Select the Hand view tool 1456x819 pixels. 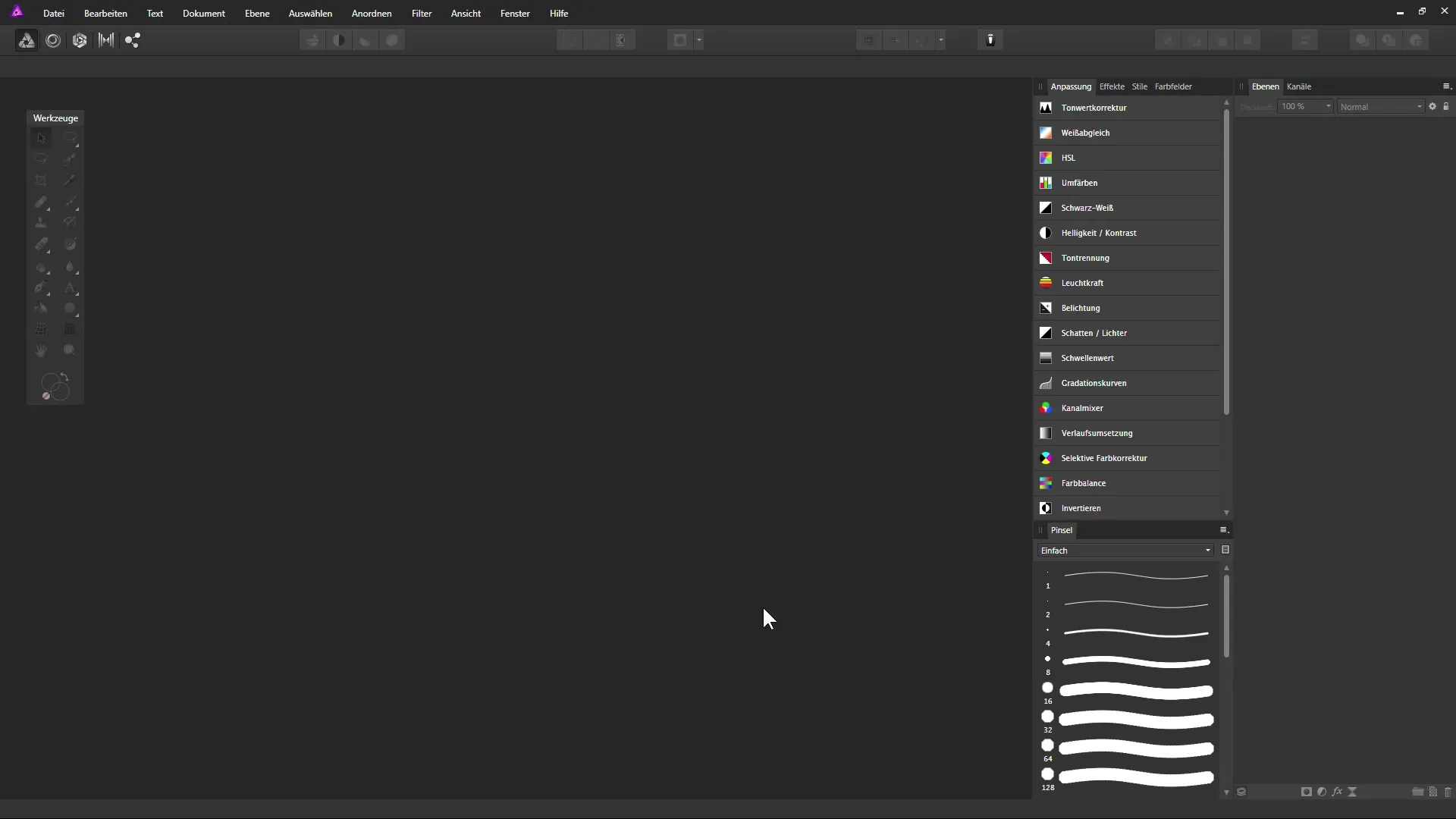pyautogui.click(x=41, y=350)
